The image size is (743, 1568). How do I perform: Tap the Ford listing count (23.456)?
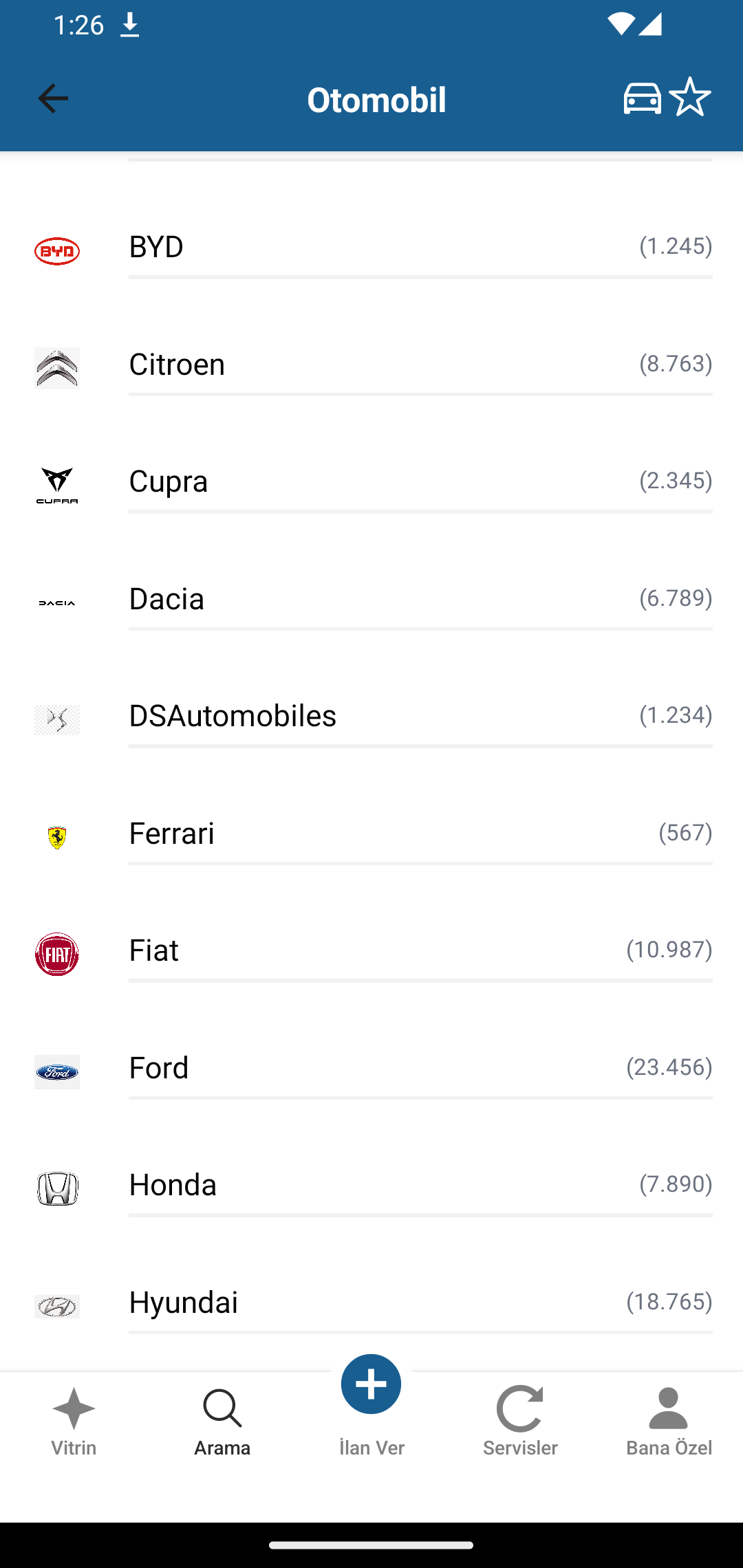pyautogui.click(x=669, y=1067)
